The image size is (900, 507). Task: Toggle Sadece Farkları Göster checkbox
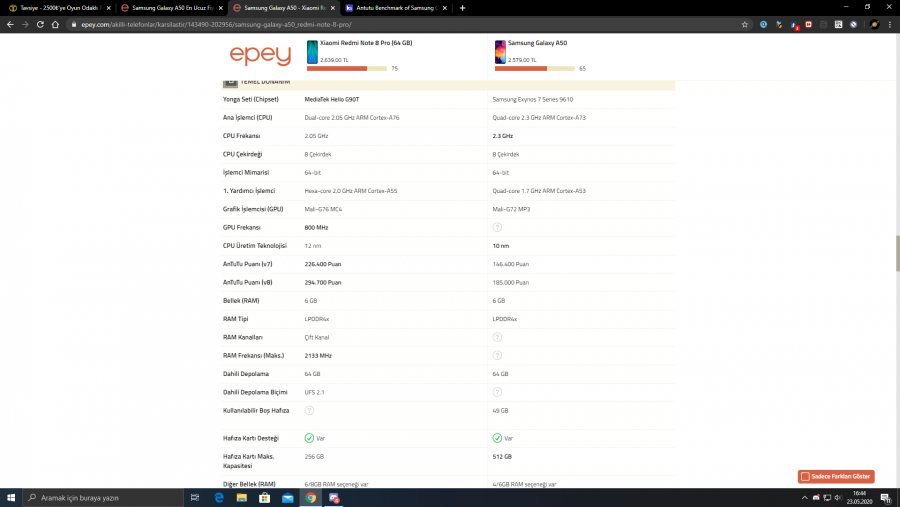805,477
